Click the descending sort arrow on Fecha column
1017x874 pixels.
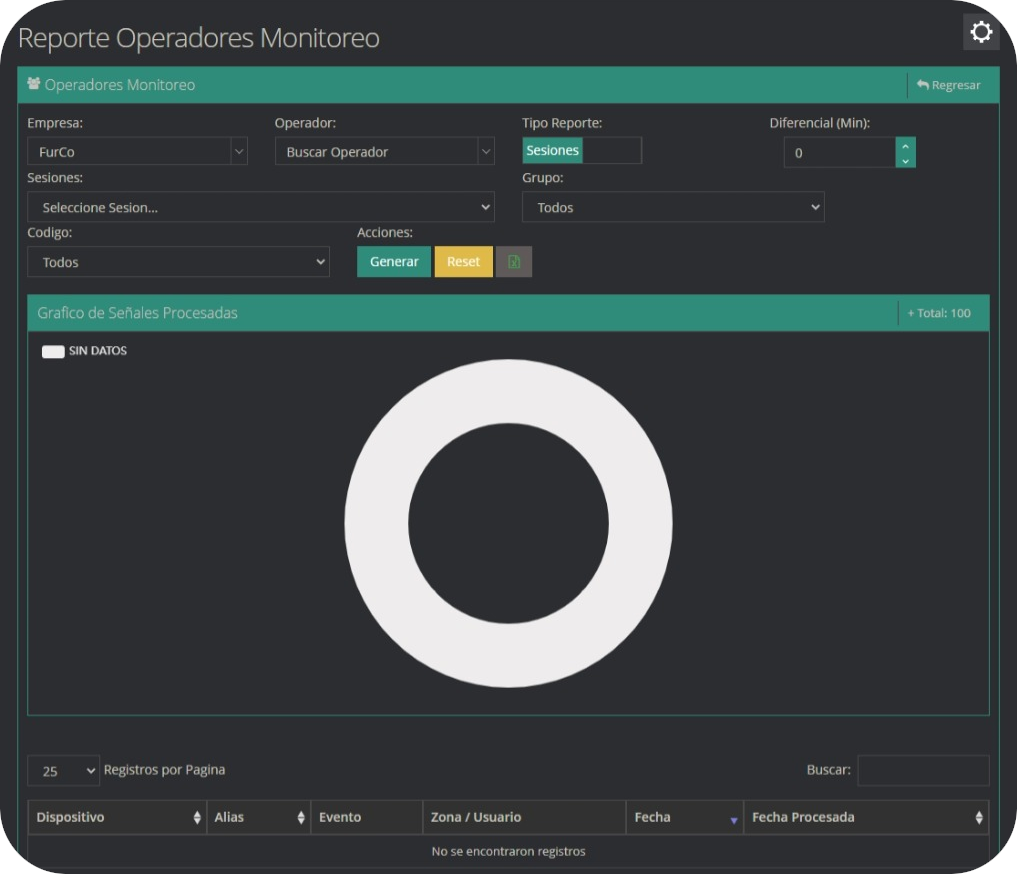(733, 819)
